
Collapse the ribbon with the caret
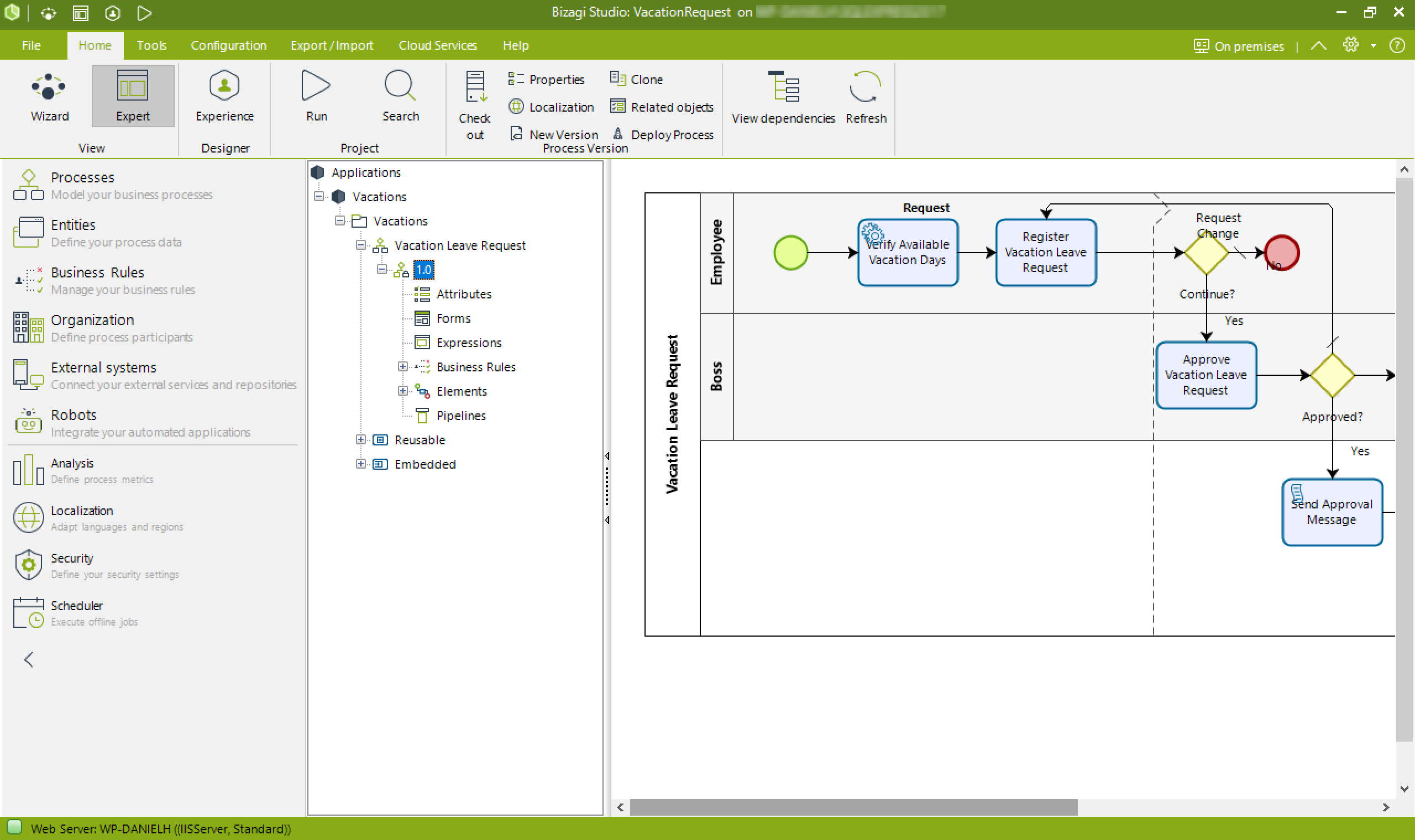click(x=1319, y=46)
